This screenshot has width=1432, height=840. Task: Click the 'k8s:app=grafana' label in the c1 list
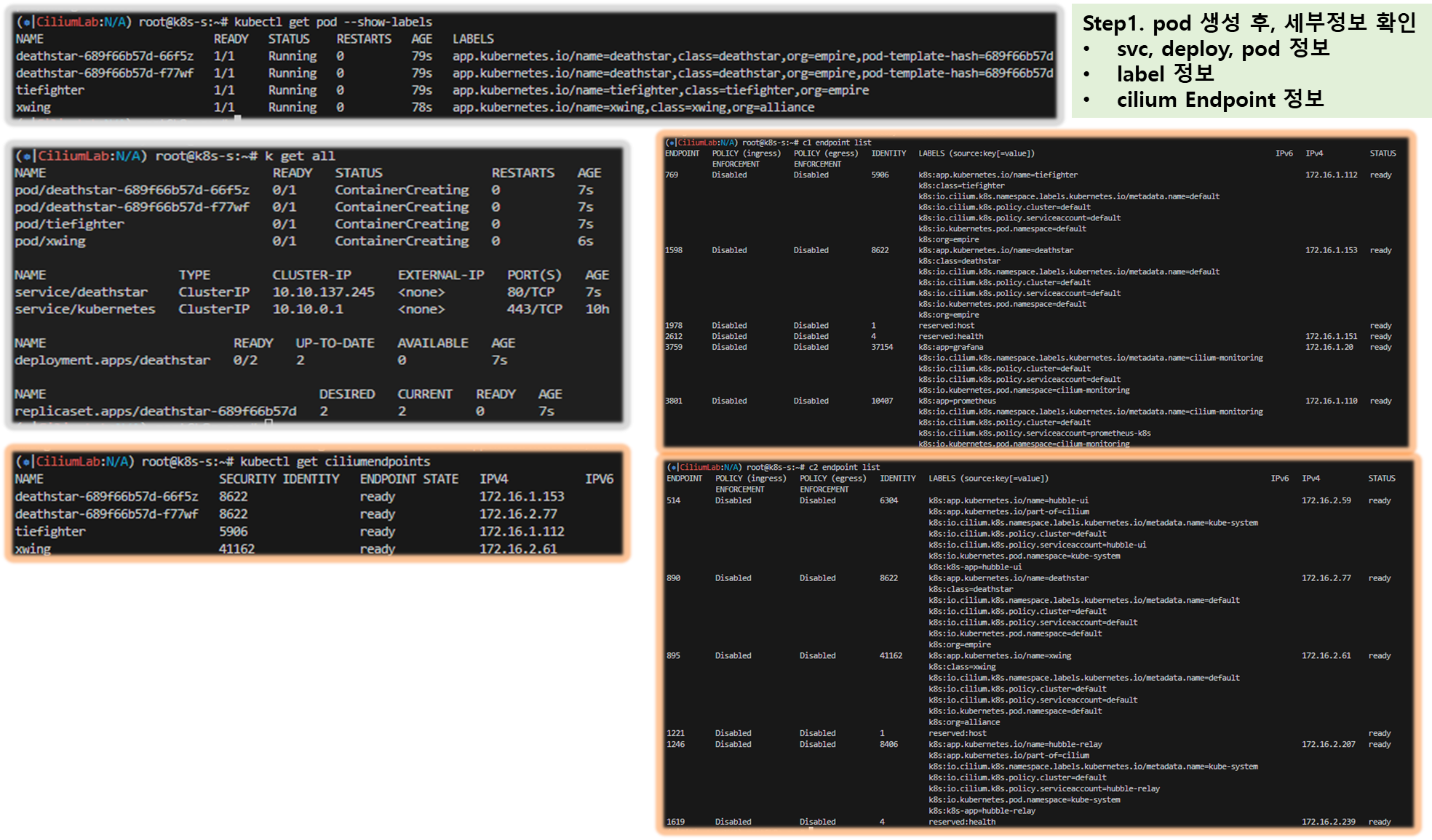(950, 347)
